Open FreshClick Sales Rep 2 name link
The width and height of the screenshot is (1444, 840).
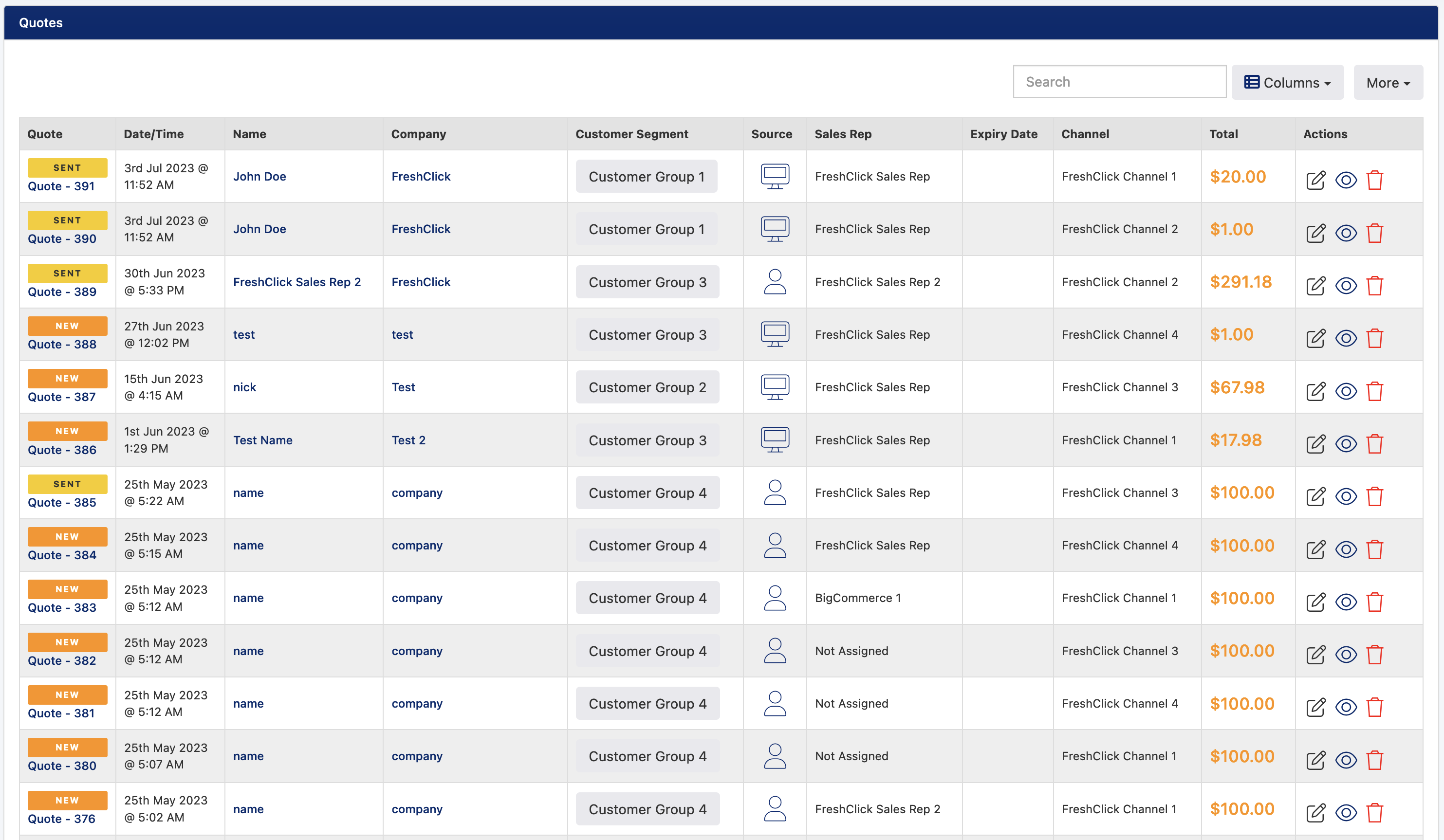tap(297, 282)
